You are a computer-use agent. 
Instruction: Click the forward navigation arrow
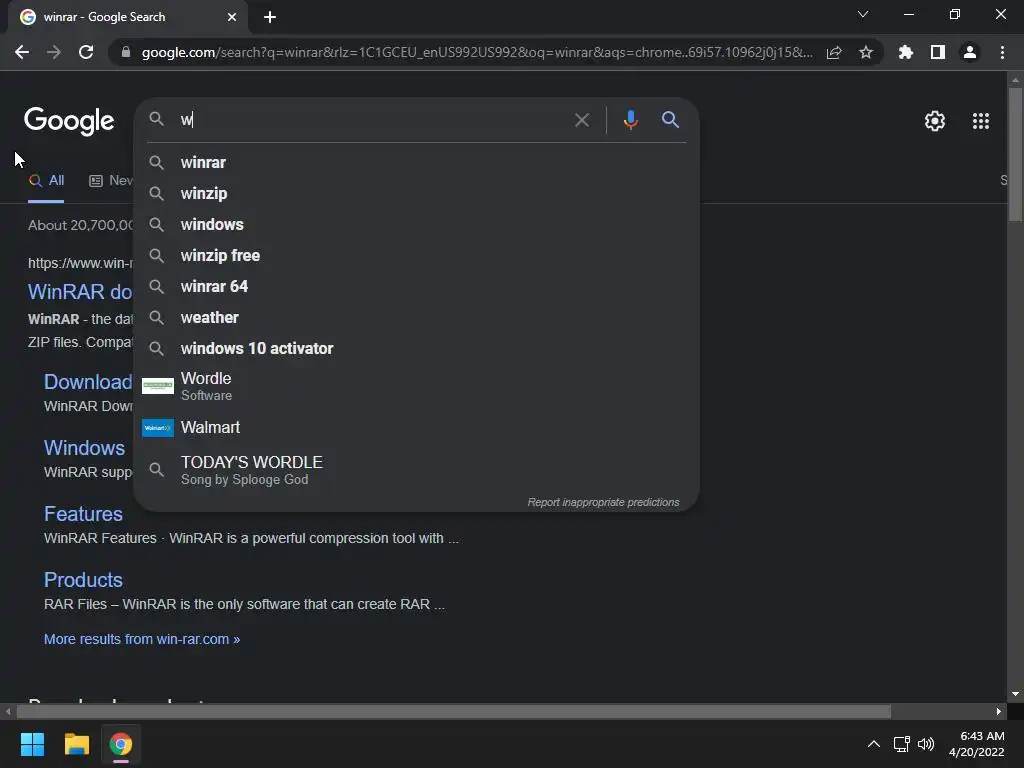(x=54, y=52)
